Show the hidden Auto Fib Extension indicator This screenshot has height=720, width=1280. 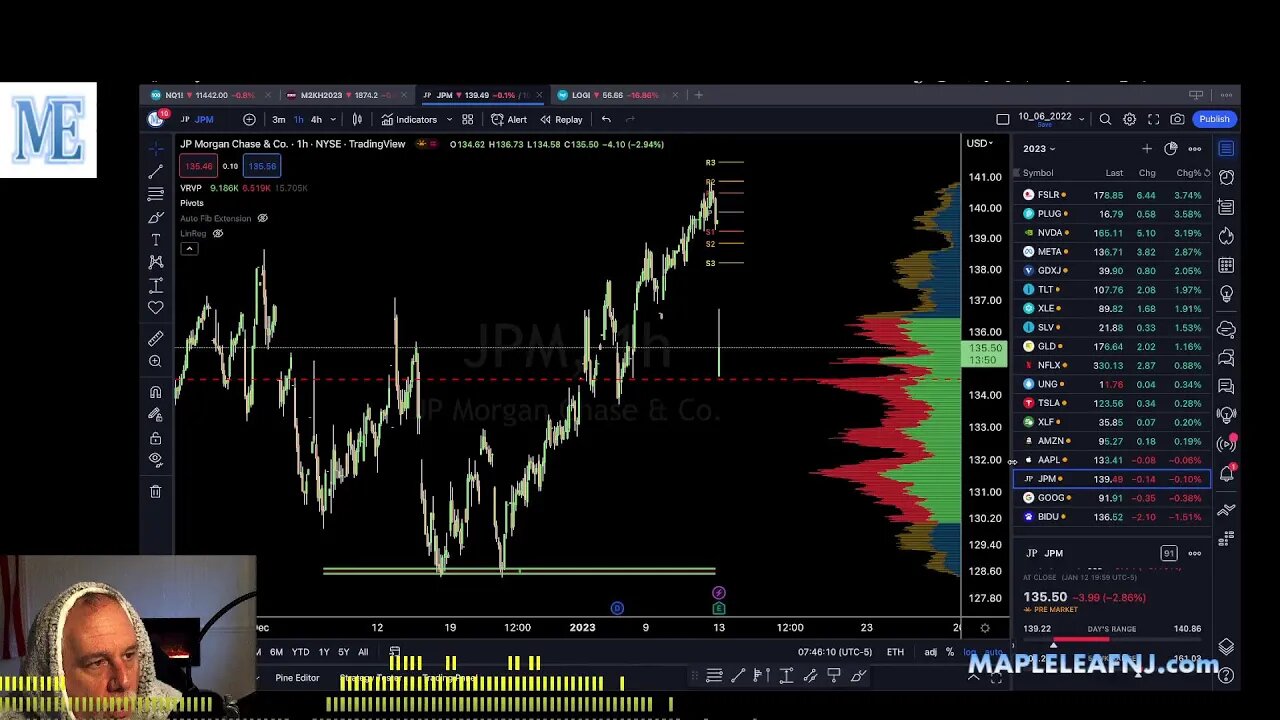(x=263, y=218)
